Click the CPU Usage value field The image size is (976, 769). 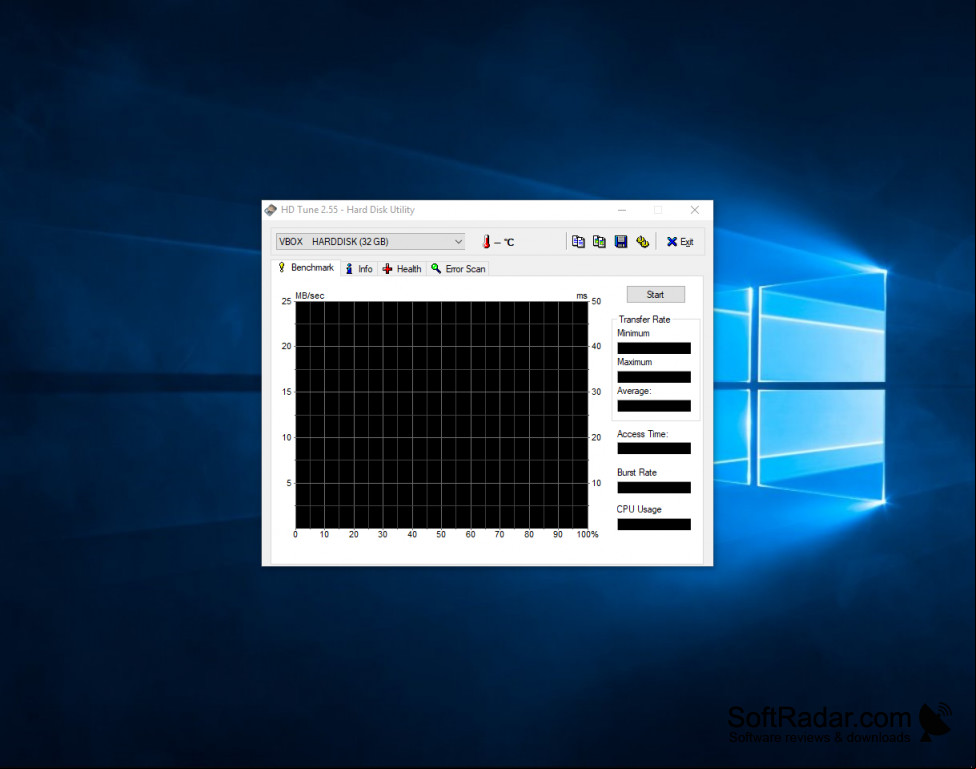[654, 524]
